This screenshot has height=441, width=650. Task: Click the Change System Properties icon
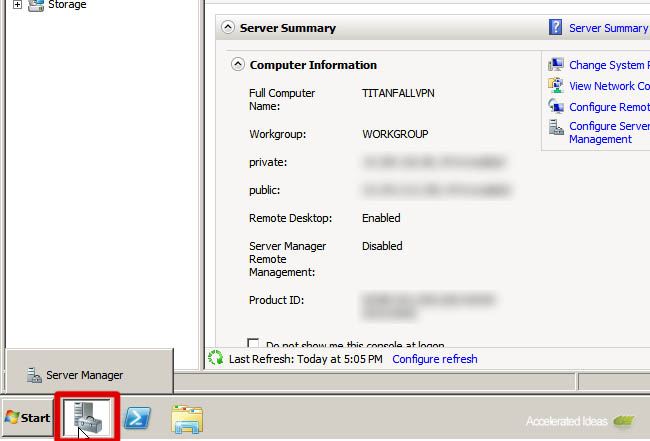556,64
